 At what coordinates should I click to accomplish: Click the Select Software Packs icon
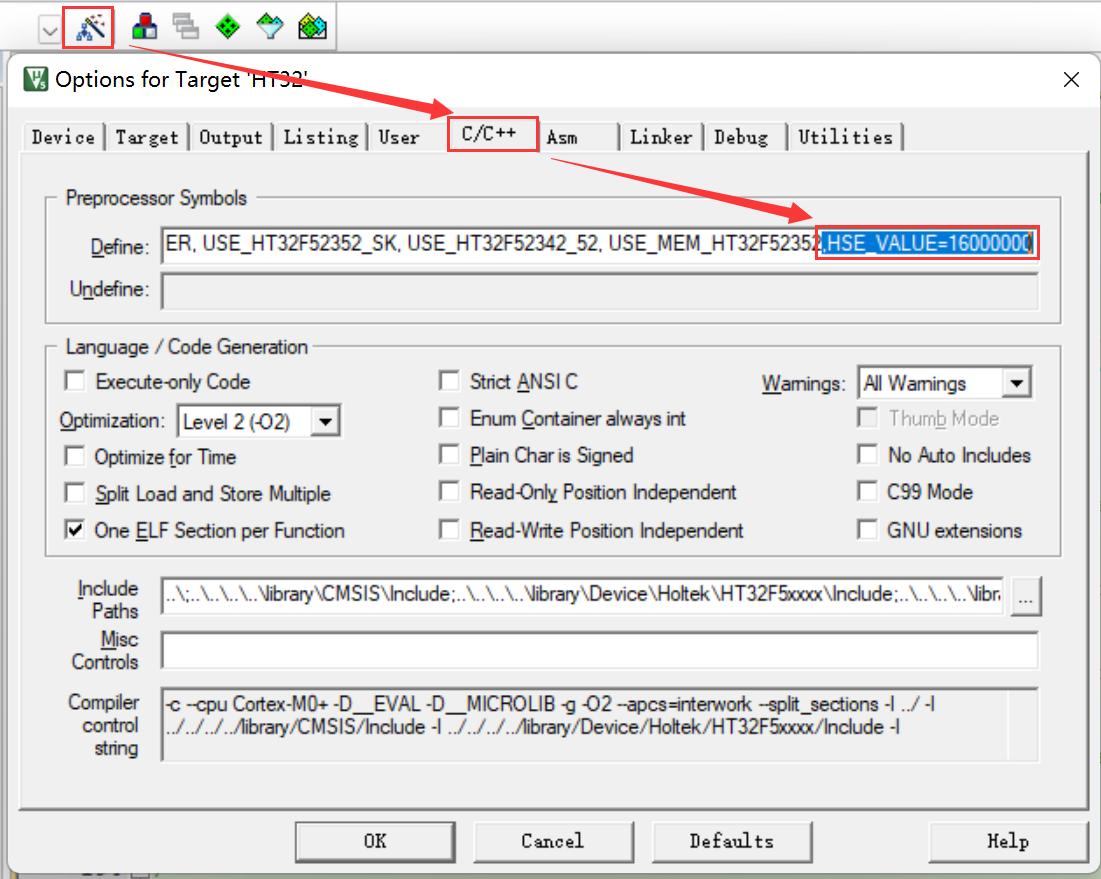click(x=270, y=27)
